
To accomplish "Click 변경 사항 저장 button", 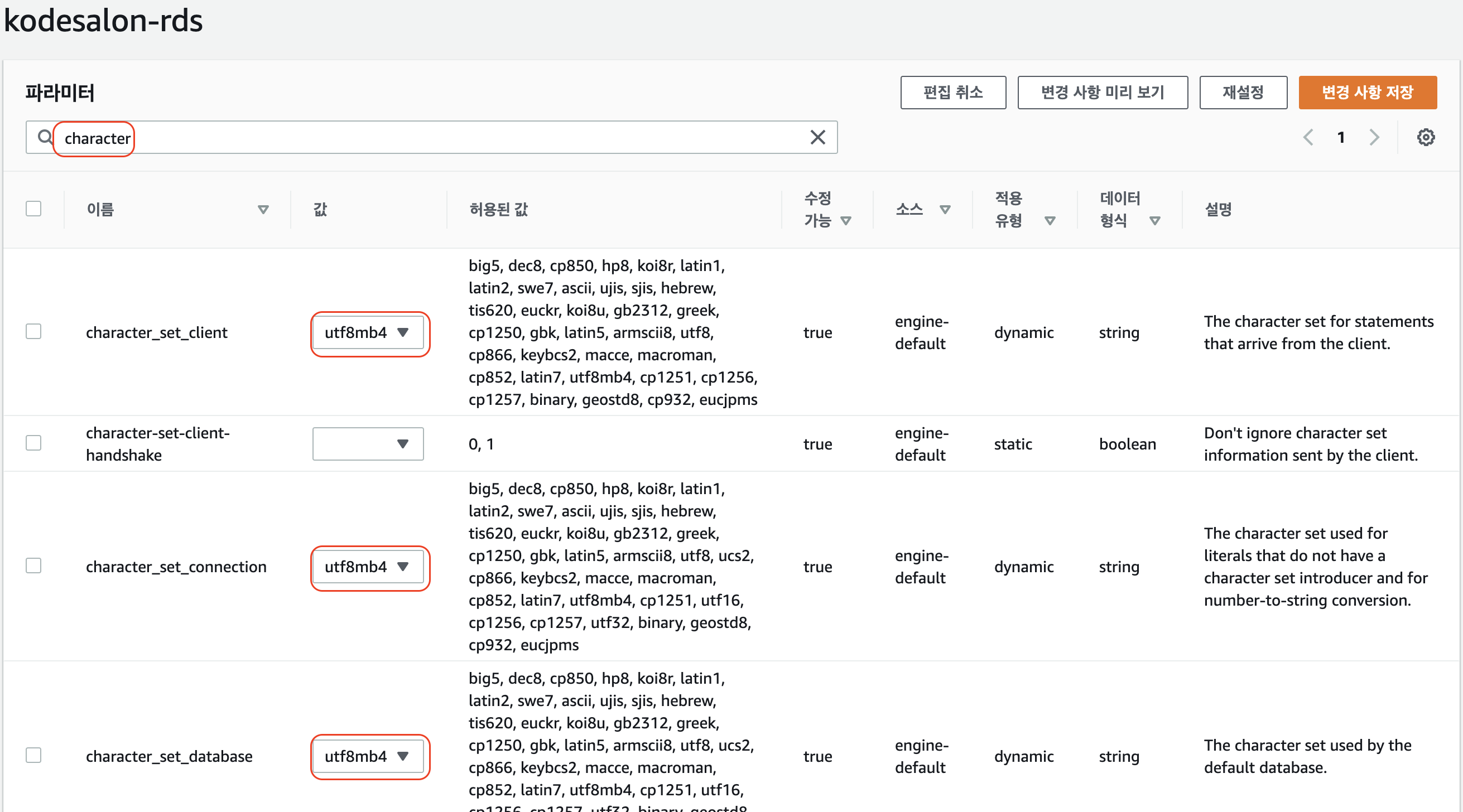I will [x=1367, y=92].
